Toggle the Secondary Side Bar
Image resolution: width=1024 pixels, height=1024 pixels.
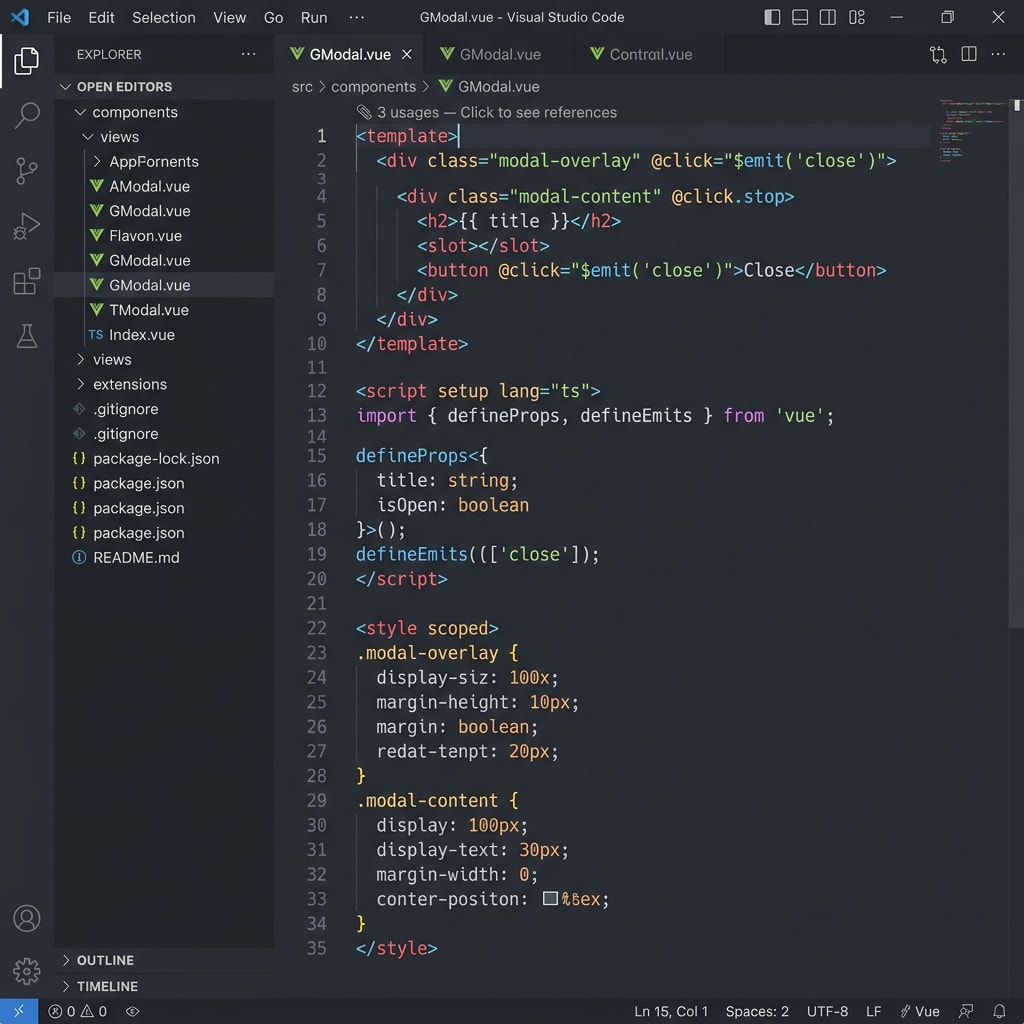pos(827,17)
